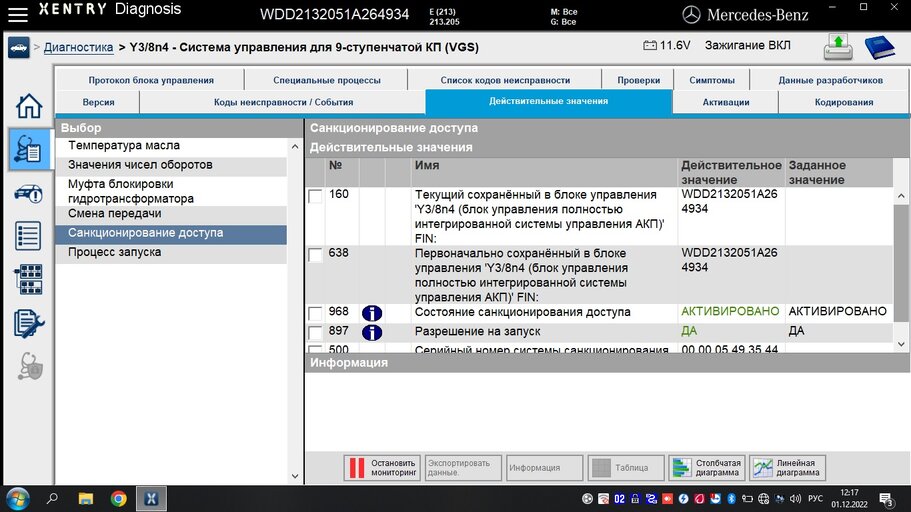The height and width of the screenshot is (512, 911).
Task: Click the vehicle icon beside Диагностика breadcrumb
Action: [19, 48]
